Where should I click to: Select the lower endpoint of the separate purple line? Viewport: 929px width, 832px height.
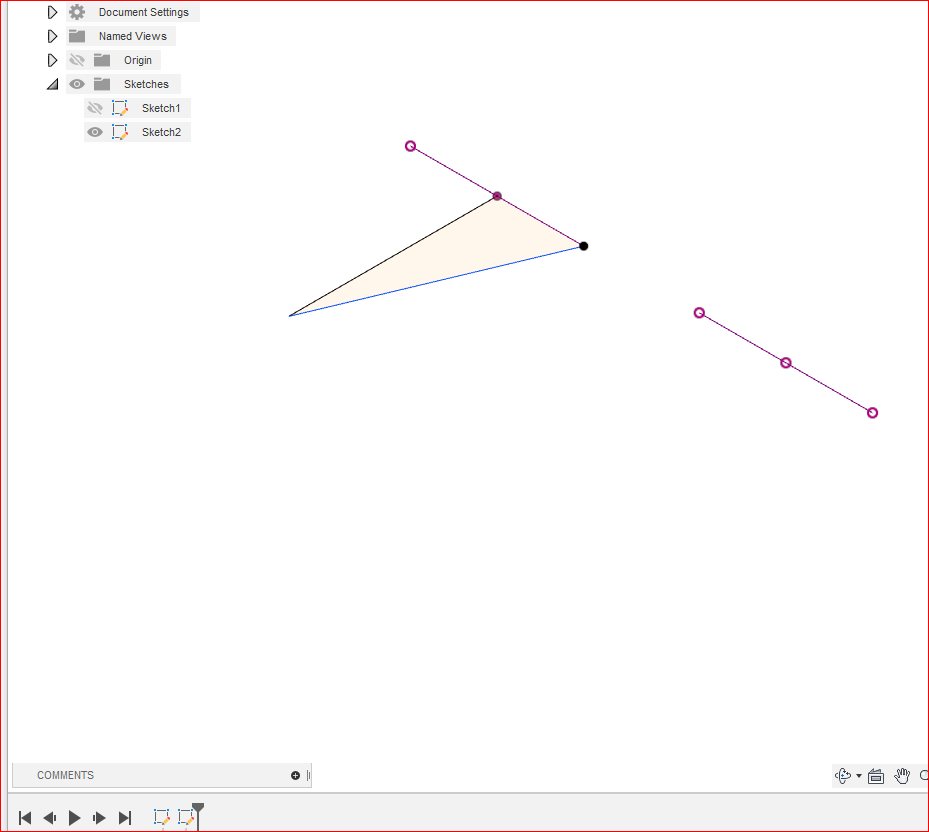pos(872,412)
